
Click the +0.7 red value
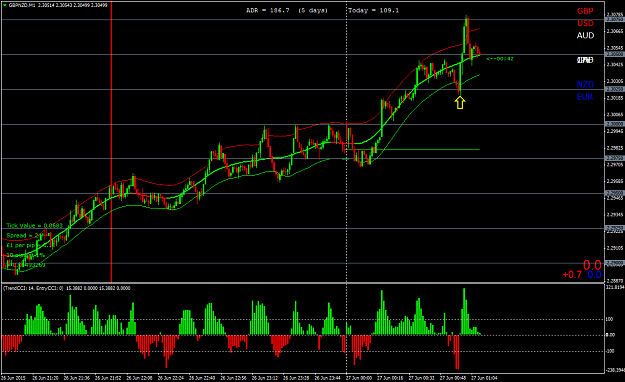(572, 274)
